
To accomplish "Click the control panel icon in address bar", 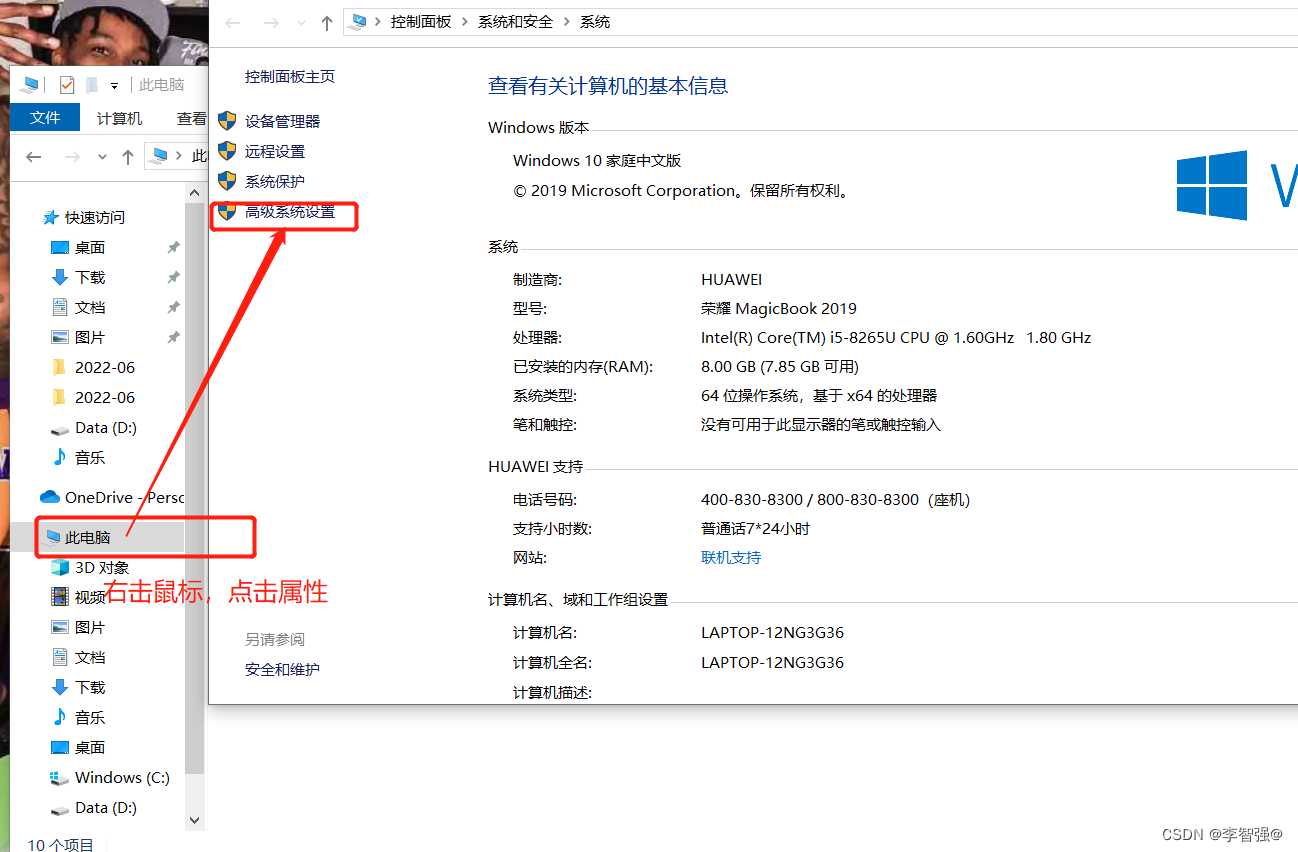I will (x=360, y=22).
